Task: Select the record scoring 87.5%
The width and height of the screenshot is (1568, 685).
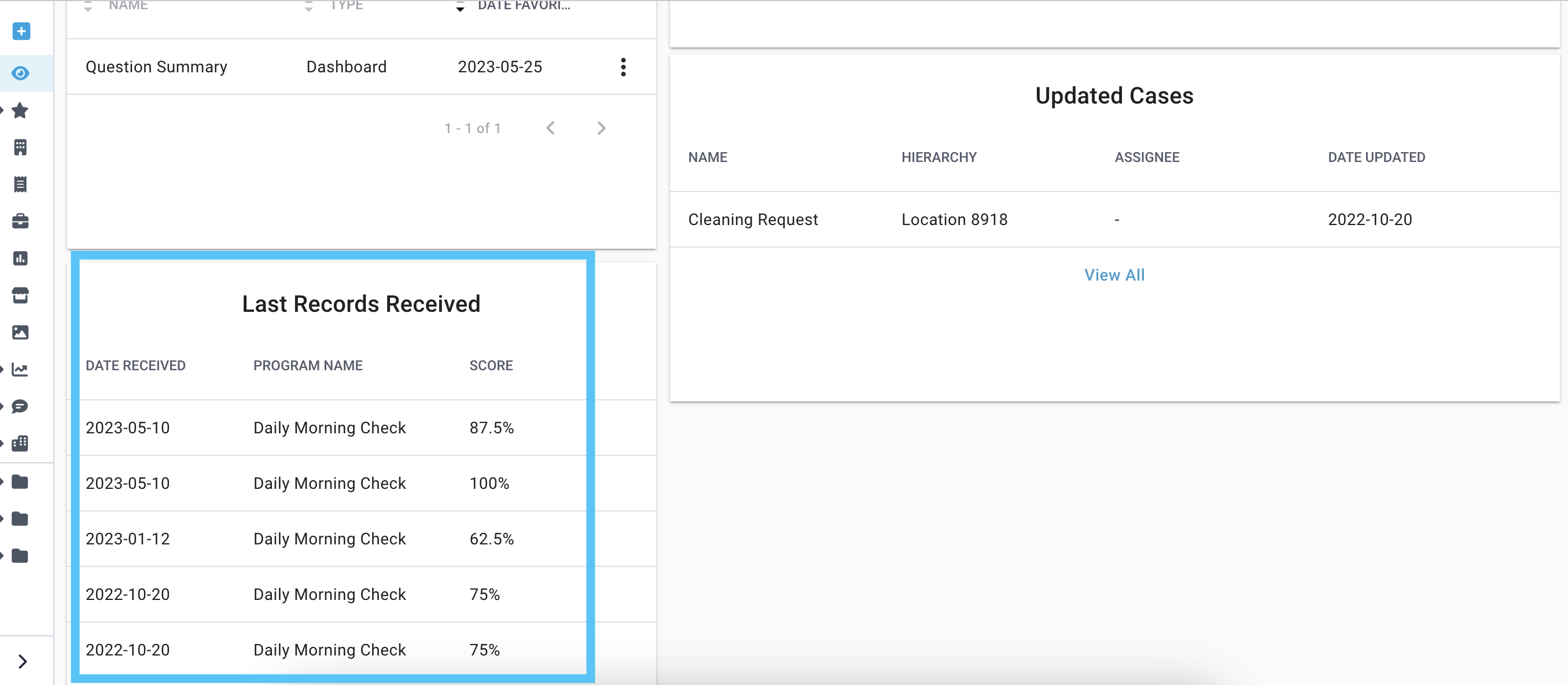Action: [x=362, y=428]
